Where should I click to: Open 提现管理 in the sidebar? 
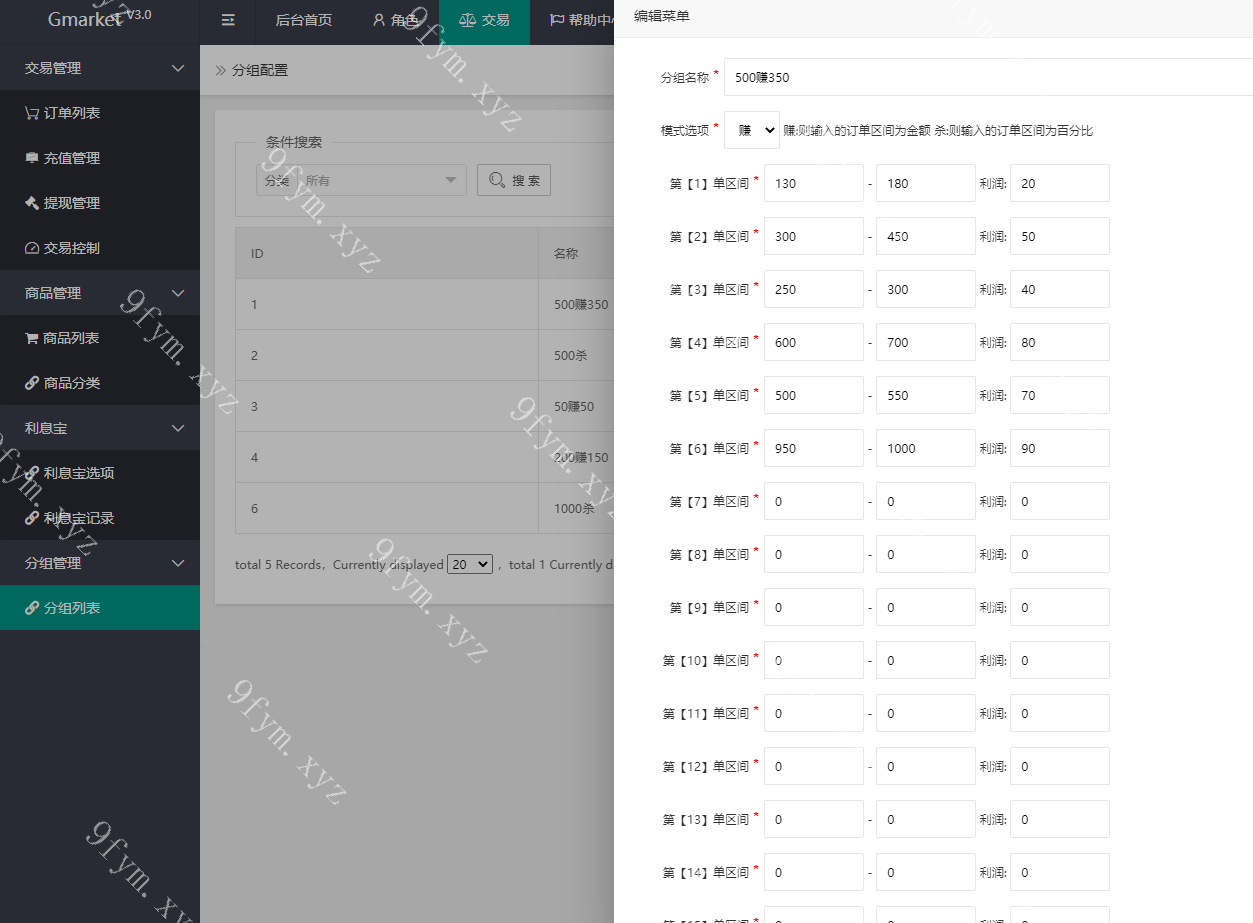click(100, 203)
